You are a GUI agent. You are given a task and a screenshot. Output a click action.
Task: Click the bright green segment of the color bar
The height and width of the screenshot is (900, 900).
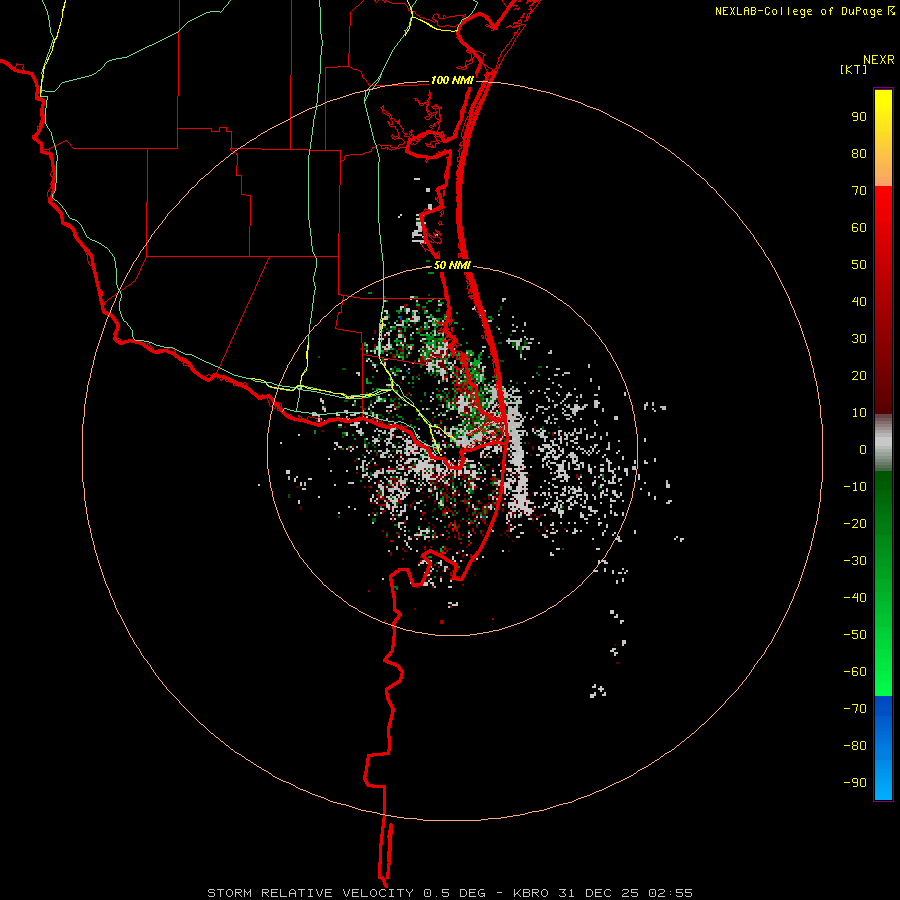coord(883,583)
